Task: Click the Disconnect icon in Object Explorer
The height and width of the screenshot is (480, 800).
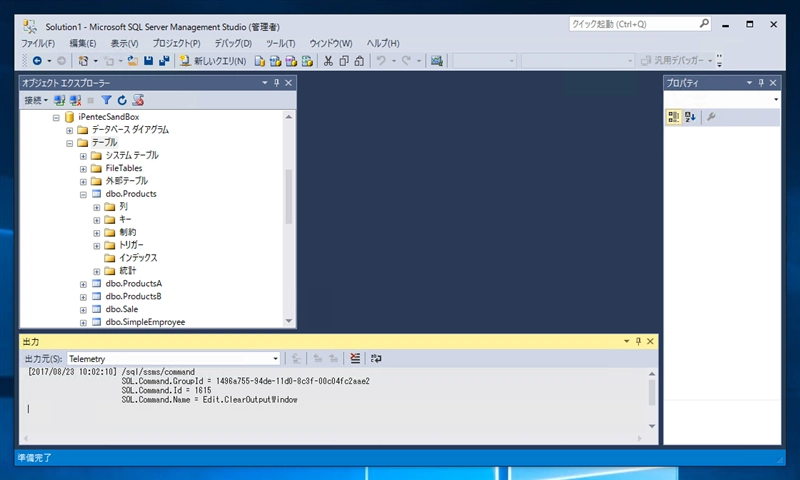Action: click(x=76, y=100)
